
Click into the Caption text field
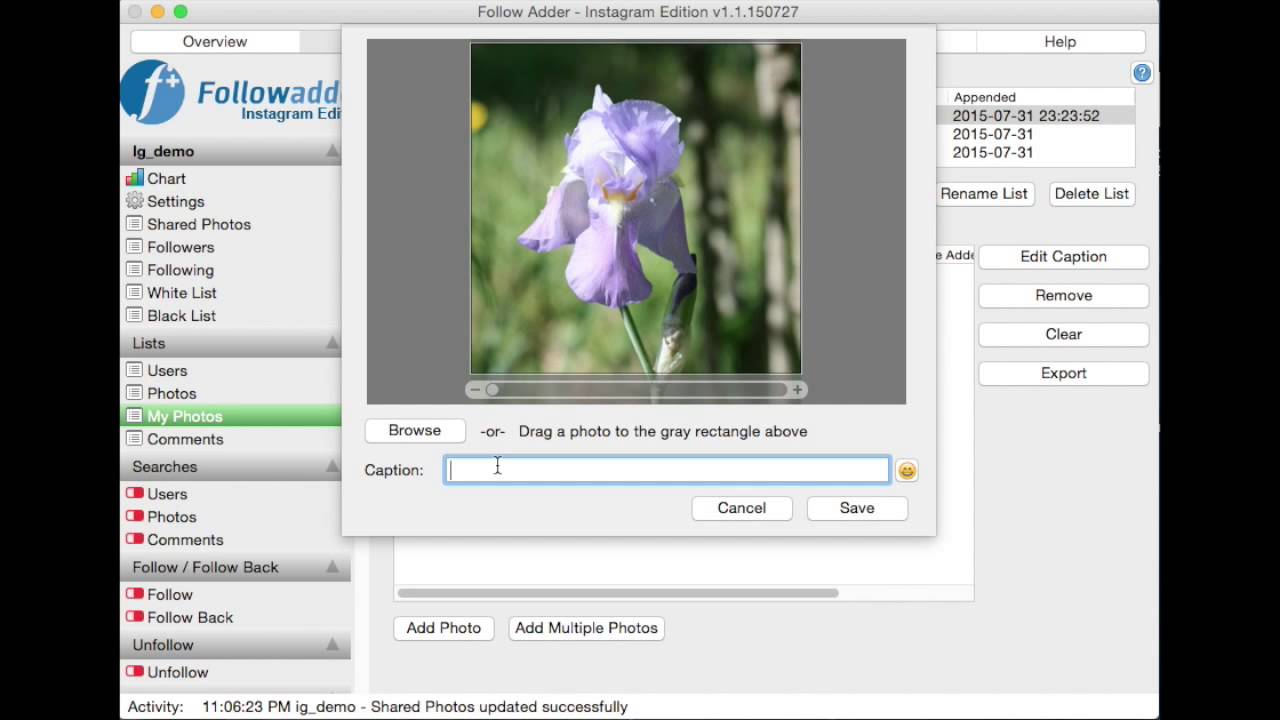coord(667,470)
